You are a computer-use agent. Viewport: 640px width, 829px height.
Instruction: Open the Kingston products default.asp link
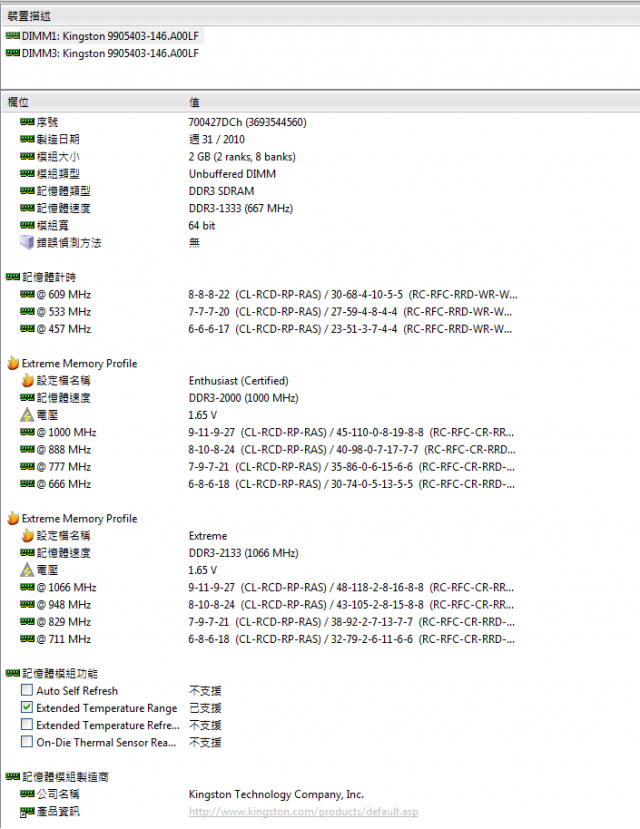303,812
